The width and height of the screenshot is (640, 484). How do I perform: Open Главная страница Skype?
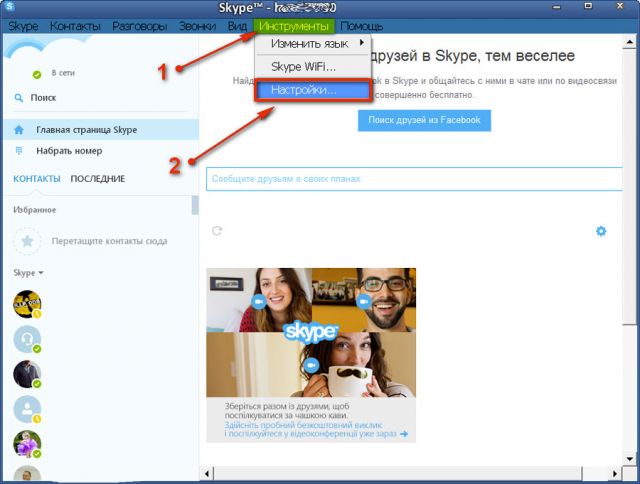tap(101, 130)
